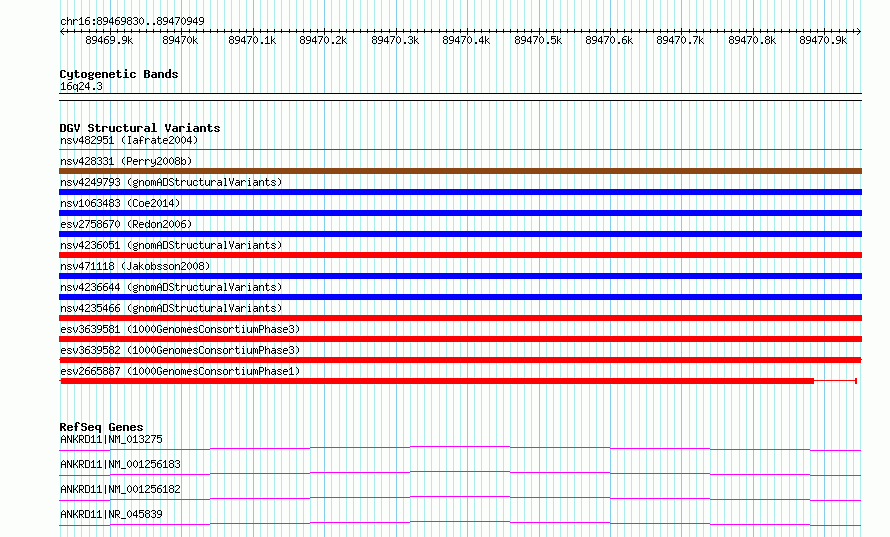Click the chr16:89469830..89470949 coordinate label
The width and height of the screenshot is (890, 537).
point(132,21)
